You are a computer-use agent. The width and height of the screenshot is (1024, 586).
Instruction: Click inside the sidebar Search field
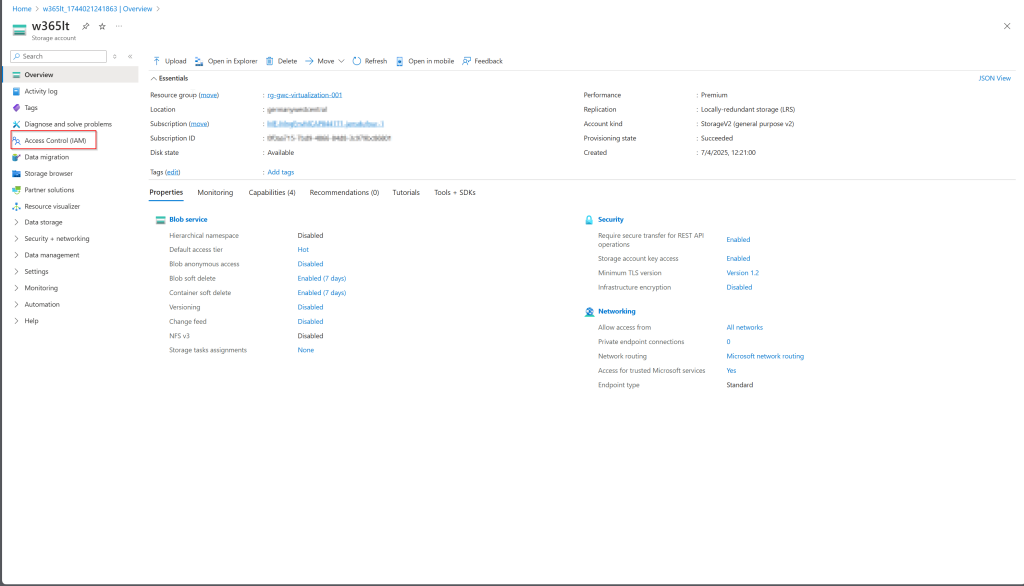click(x=58, y=57)
